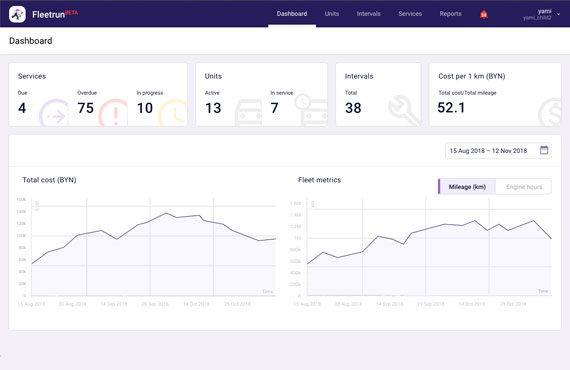Click the Overdue exclamation icon
Image resolution: width=570 pixels, height=370 pixels.
coord(113,113)
